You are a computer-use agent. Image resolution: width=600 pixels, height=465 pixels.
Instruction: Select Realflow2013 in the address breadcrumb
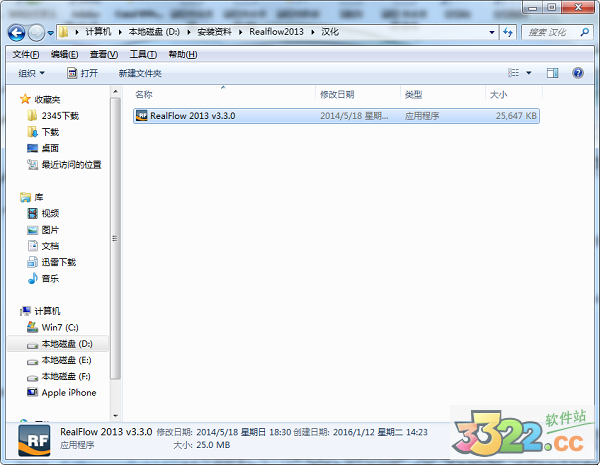(x=276, y=32)
